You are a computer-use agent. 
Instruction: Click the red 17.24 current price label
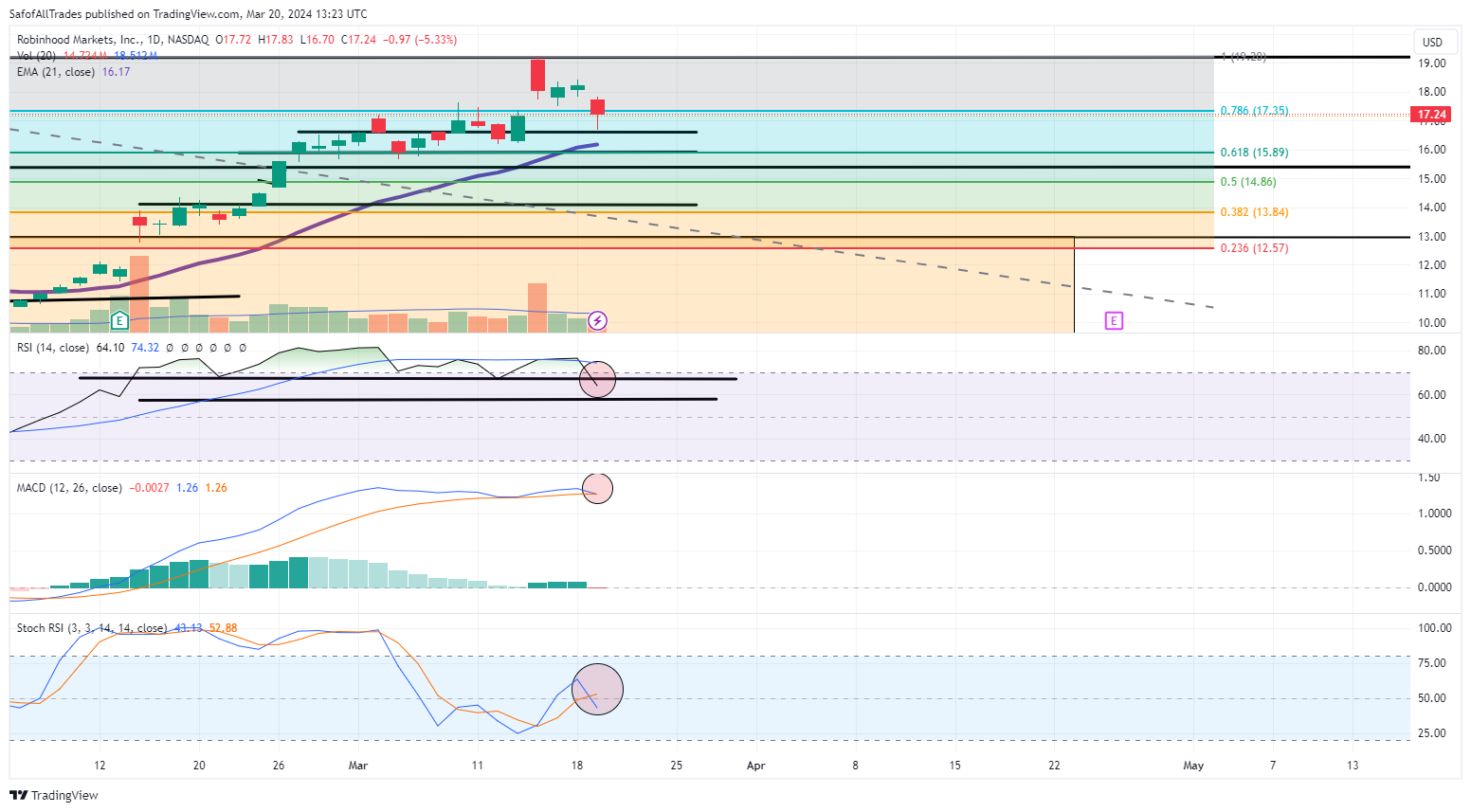click(1431, 115)
